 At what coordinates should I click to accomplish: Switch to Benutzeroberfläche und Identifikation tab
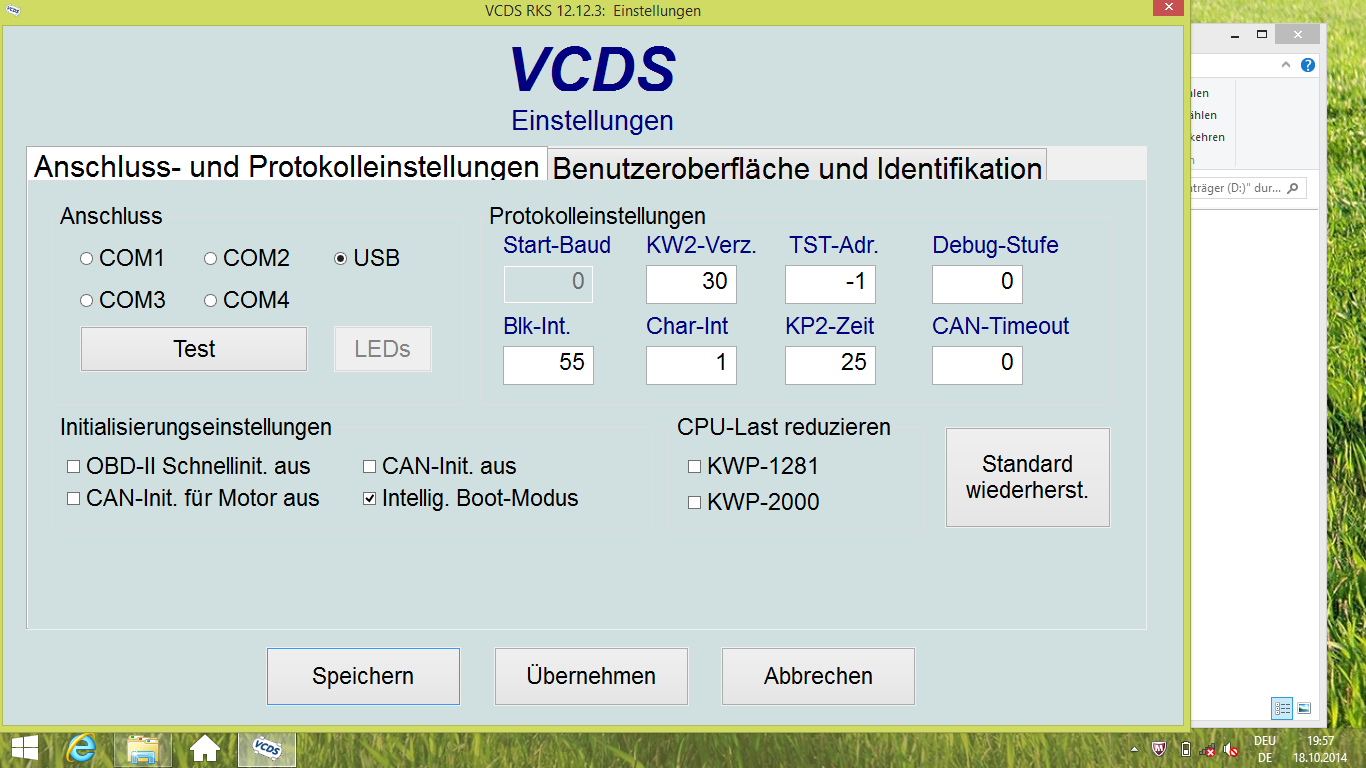click(797, 167)
